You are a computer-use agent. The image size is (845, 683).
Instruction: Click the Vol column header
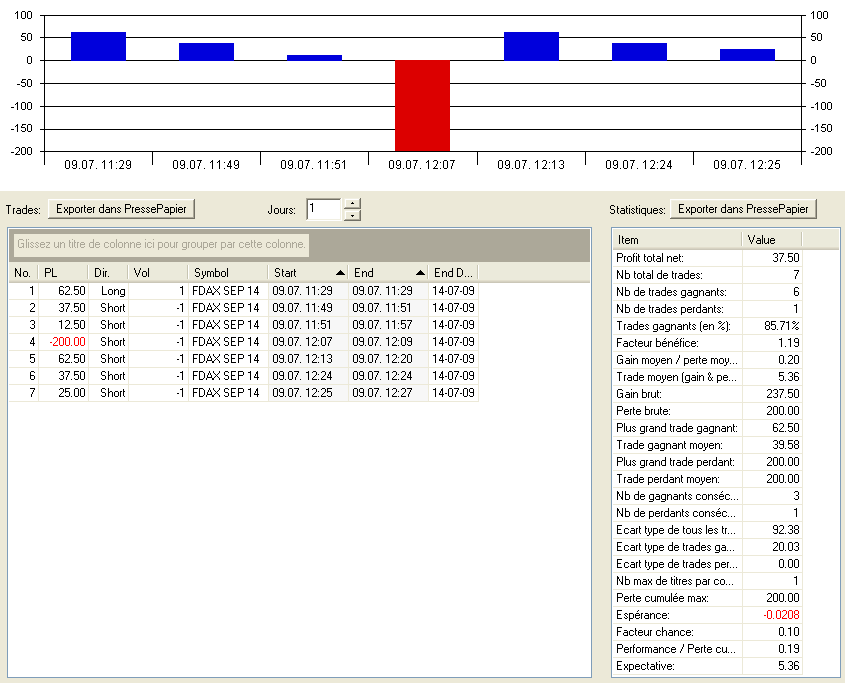click(x=157, y=273)
